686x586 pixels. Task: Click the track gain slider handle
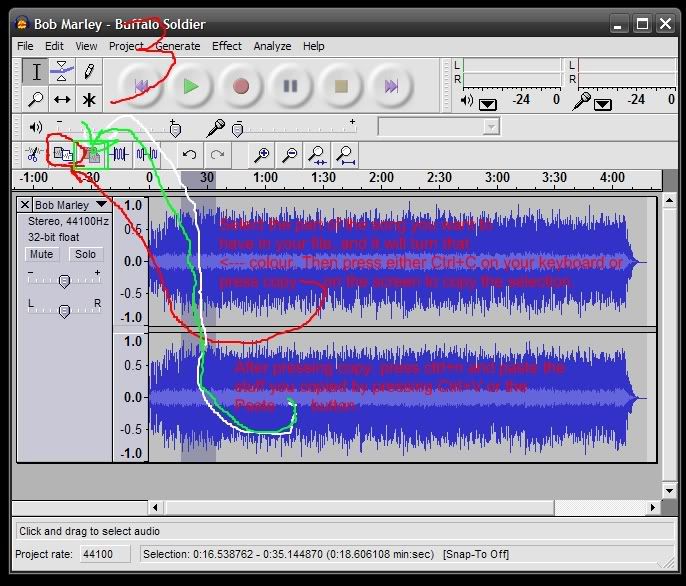pyautogui.click(x=64, y=281)
